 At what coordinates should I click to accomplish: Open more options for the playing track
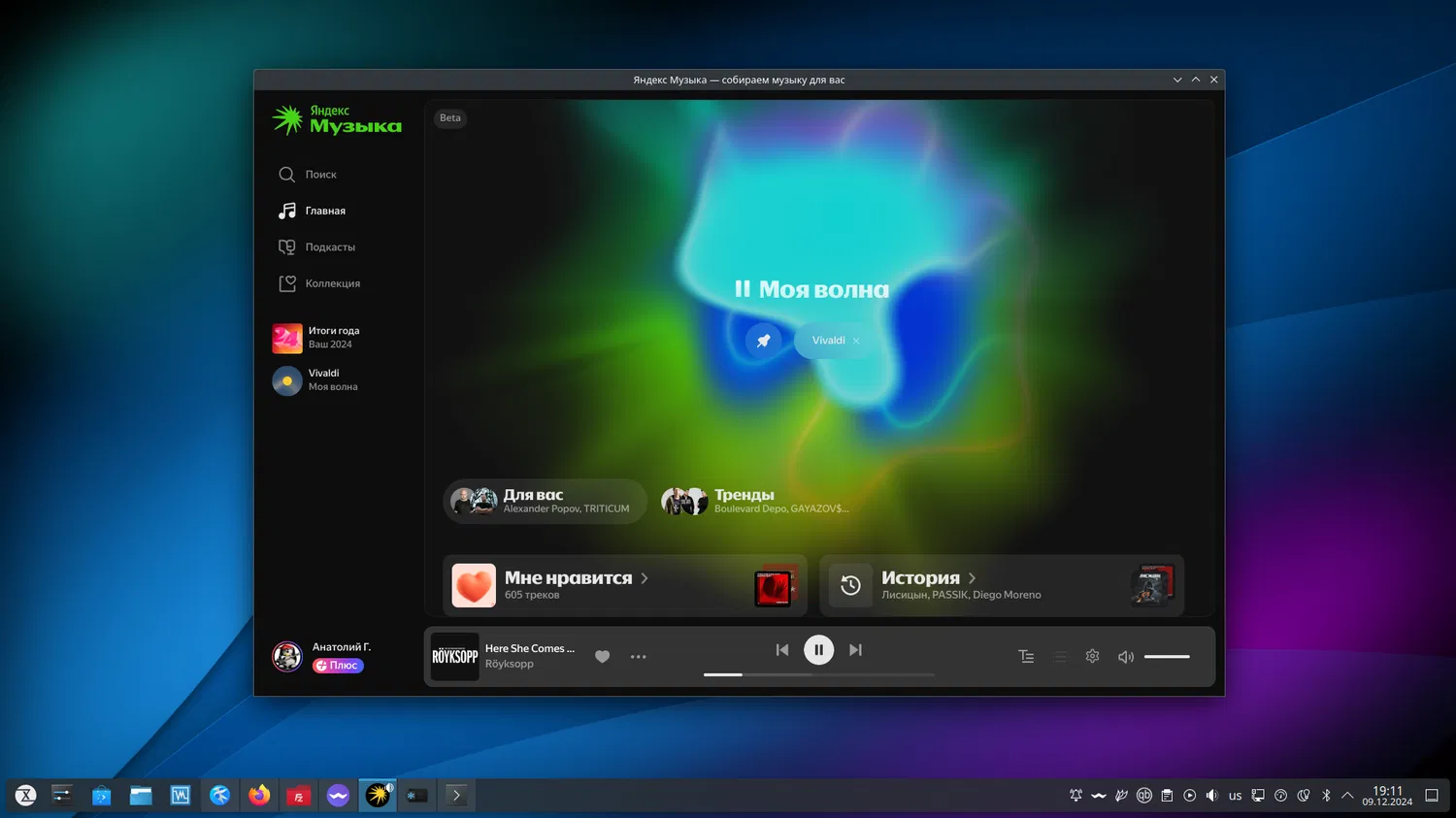coord(638,656)
